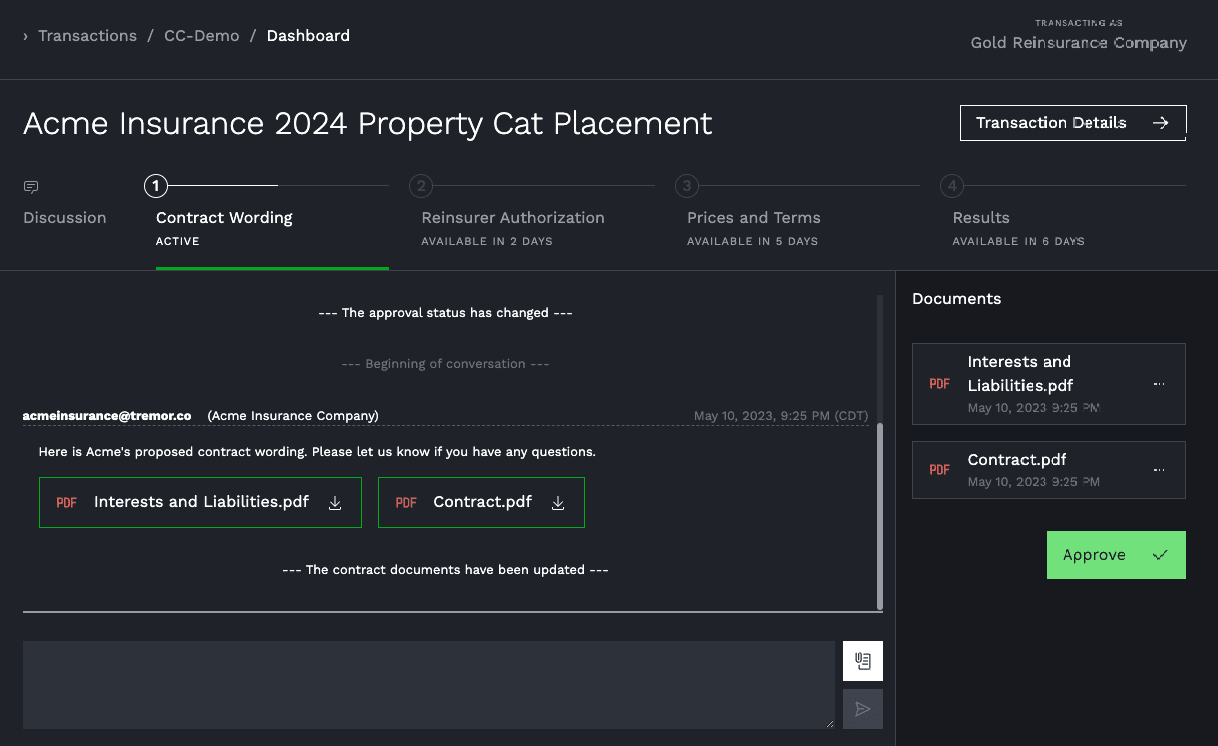Click PDF icon of Contract.pdf in Documents panel
The height and width of the screenshot is (746, 1218).
pyautogui.click(x=939, y=470)
